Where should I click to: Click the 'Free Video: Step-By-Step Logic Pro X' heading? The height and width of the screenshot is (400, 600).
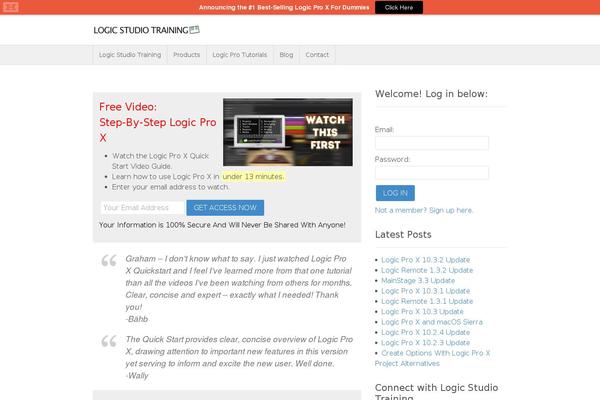click(158, 122)
